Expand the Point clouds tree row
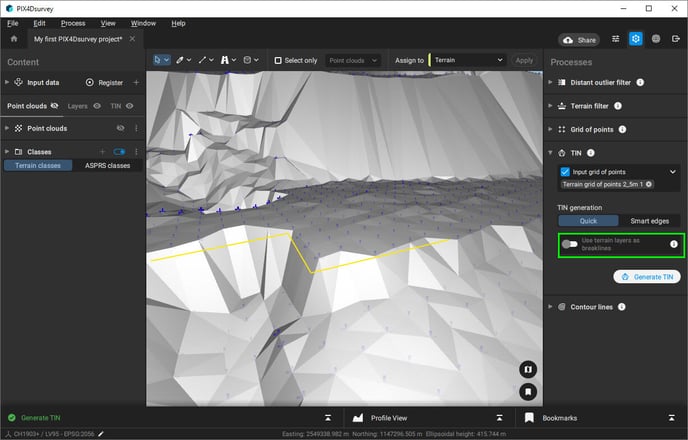Viewport: 688px width, 440px height. pos(7,128)
